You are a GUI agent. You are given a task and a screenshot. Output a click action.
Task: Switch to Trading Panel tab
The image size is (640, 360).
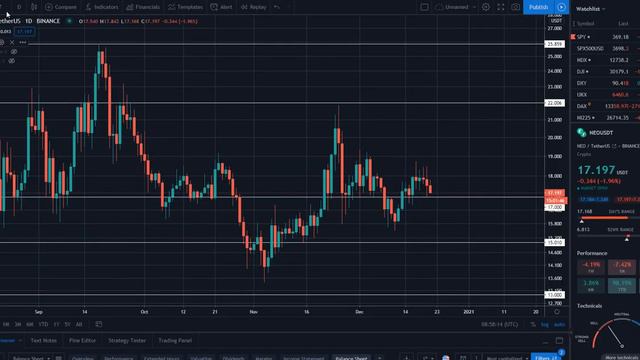tap(175, 340)
